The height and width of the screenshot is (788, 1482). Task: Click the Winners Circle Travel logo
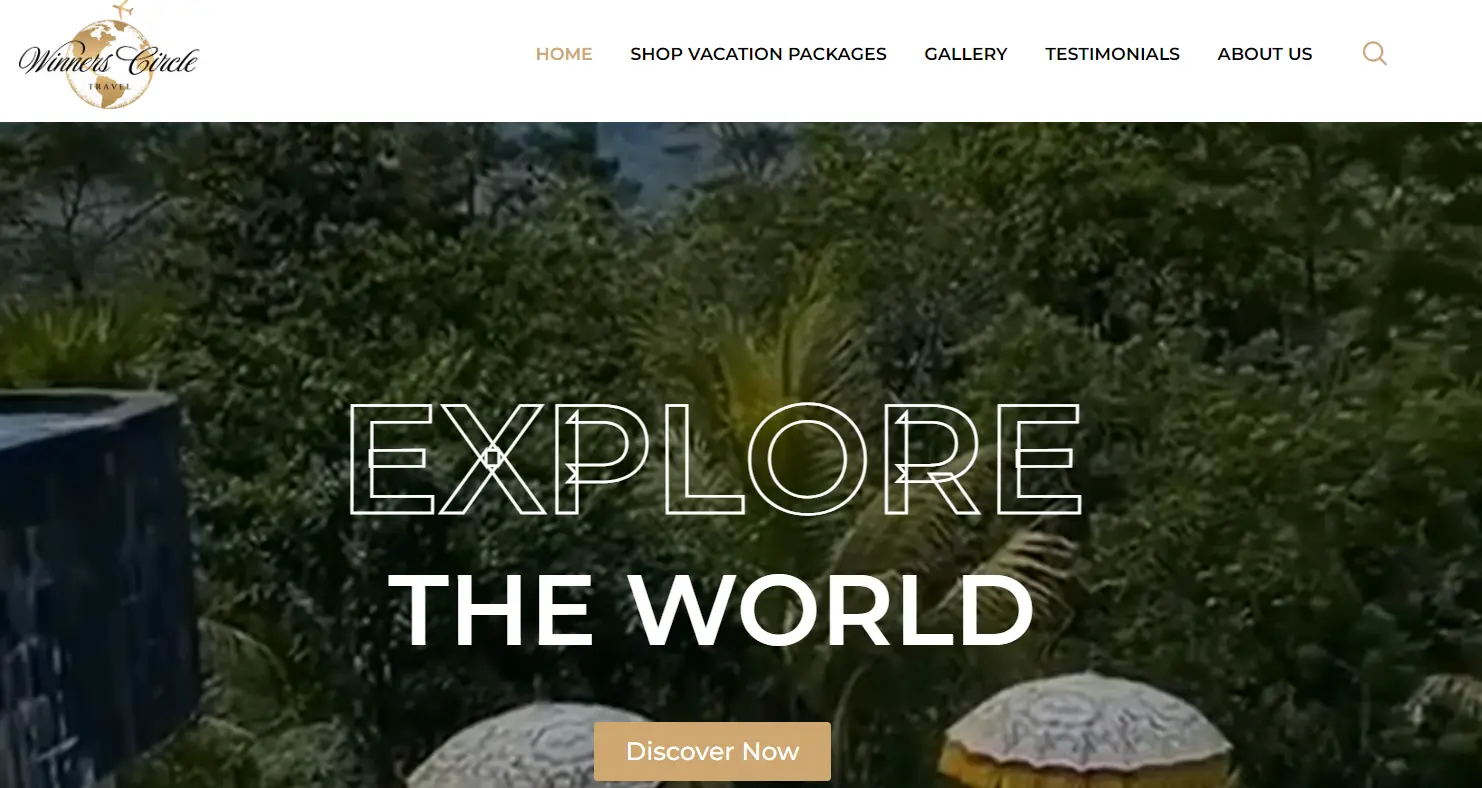coord(108,56)
